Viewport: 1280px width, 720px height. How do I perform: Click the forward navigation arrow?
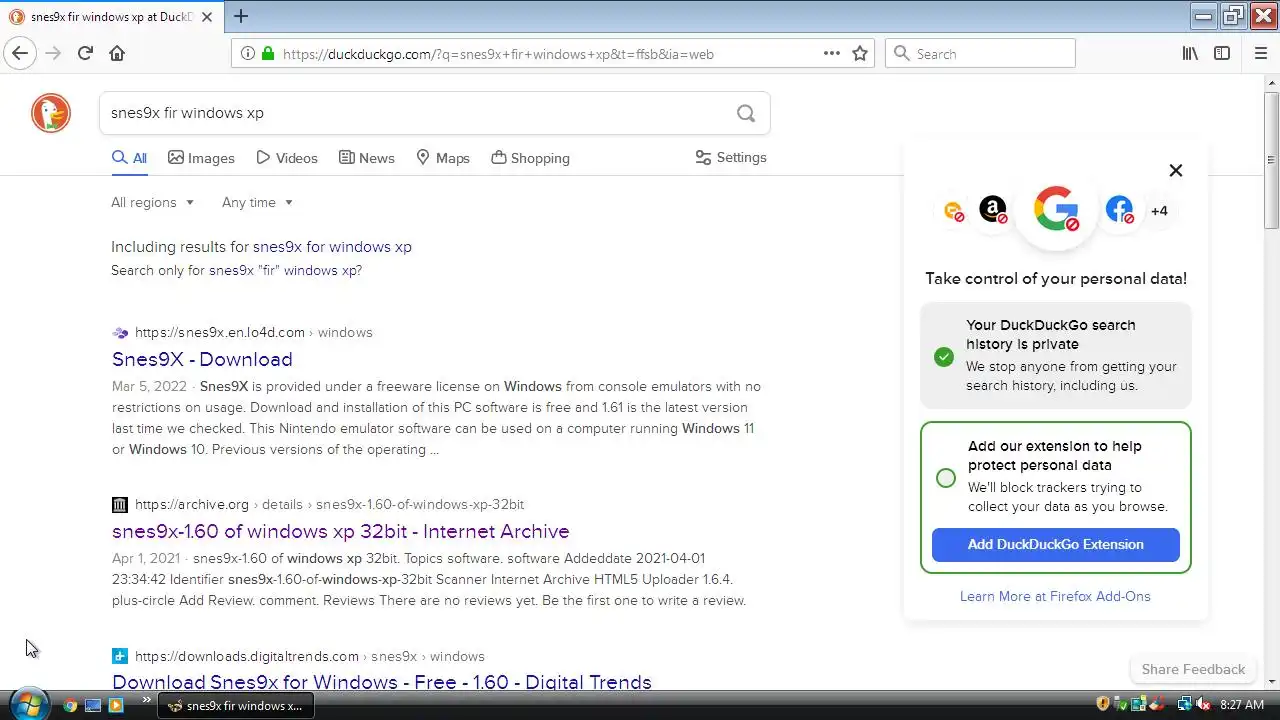[53, 54]
